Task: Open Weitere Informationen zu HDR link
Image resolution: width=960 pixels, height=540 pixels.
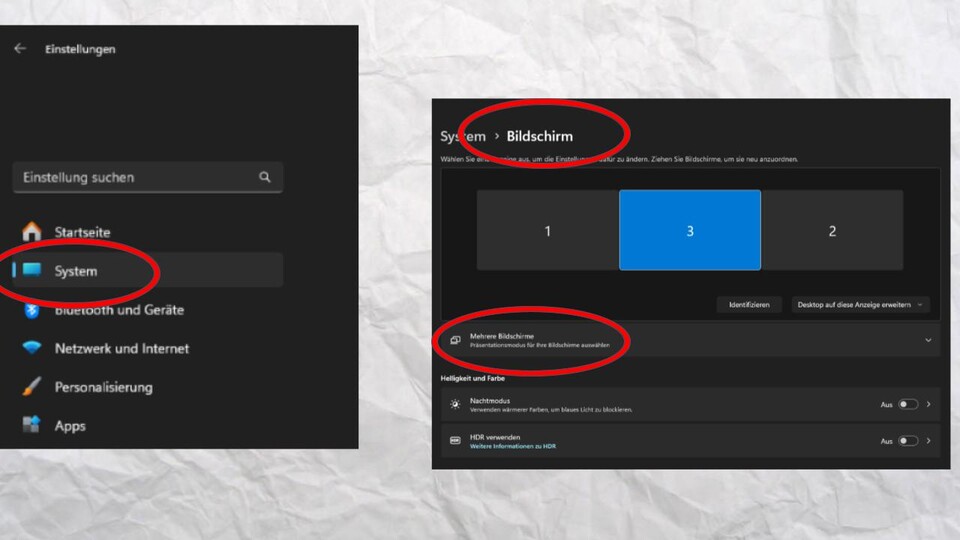Action: click(x=512, y=446)
